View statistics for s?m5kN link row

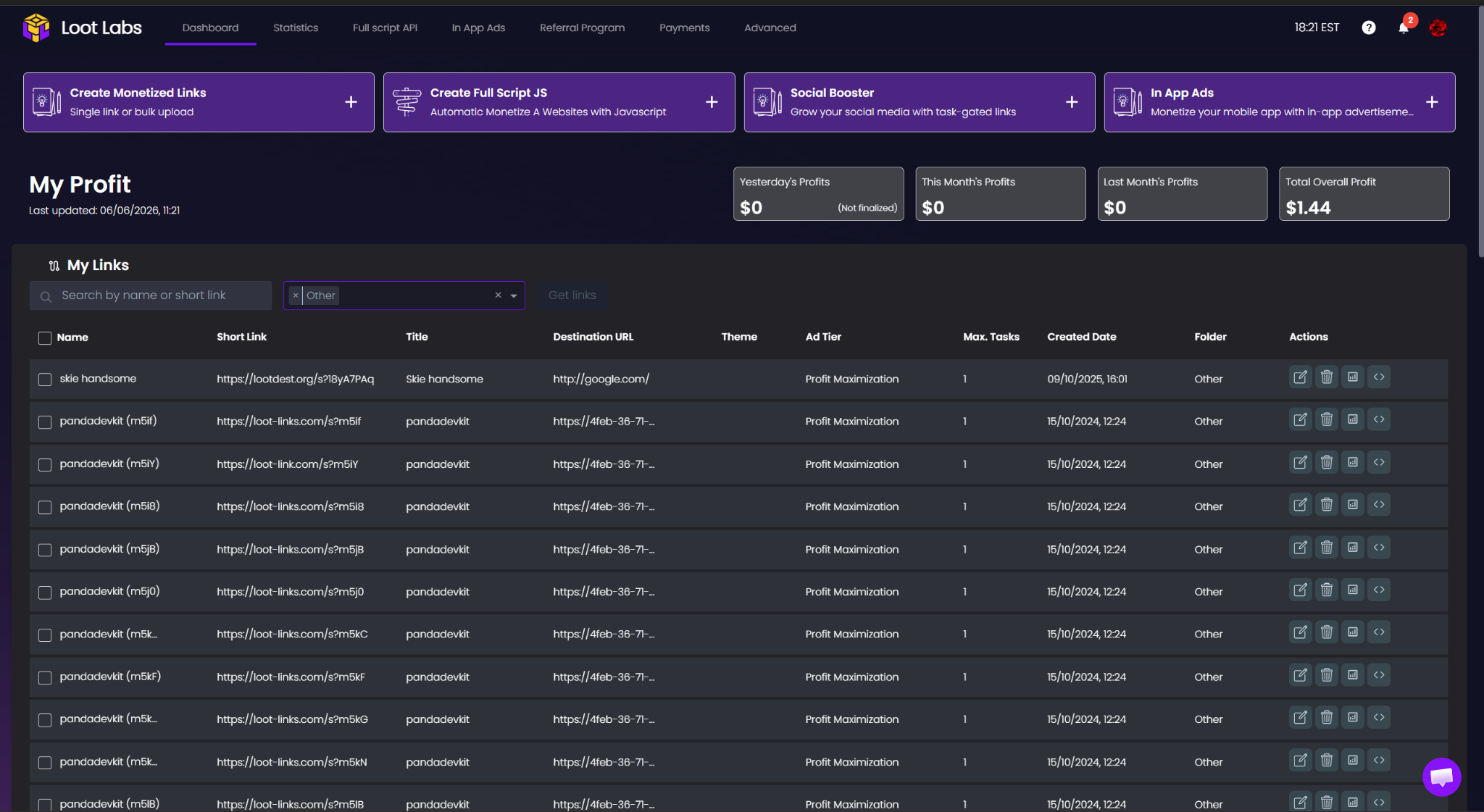(1352, 761)
